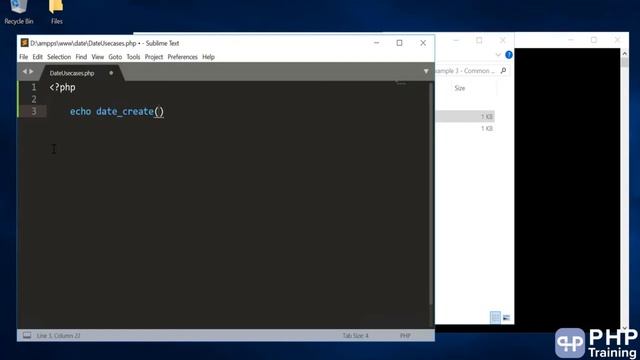Open the tab list dropdown arrow
Viewport: 640px width, 360px height.
[426, 71]
